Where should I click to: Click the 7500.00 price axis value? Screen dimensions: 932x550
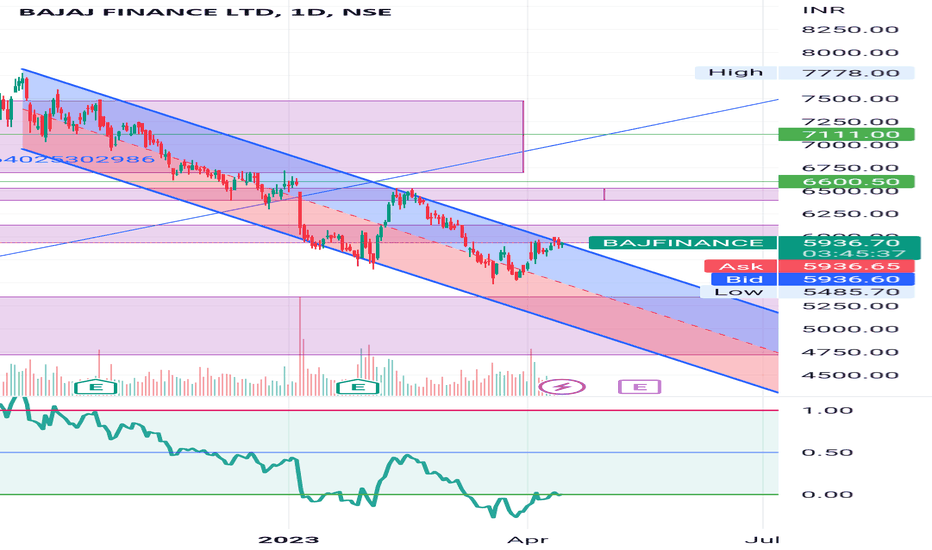tap(850, 99)
